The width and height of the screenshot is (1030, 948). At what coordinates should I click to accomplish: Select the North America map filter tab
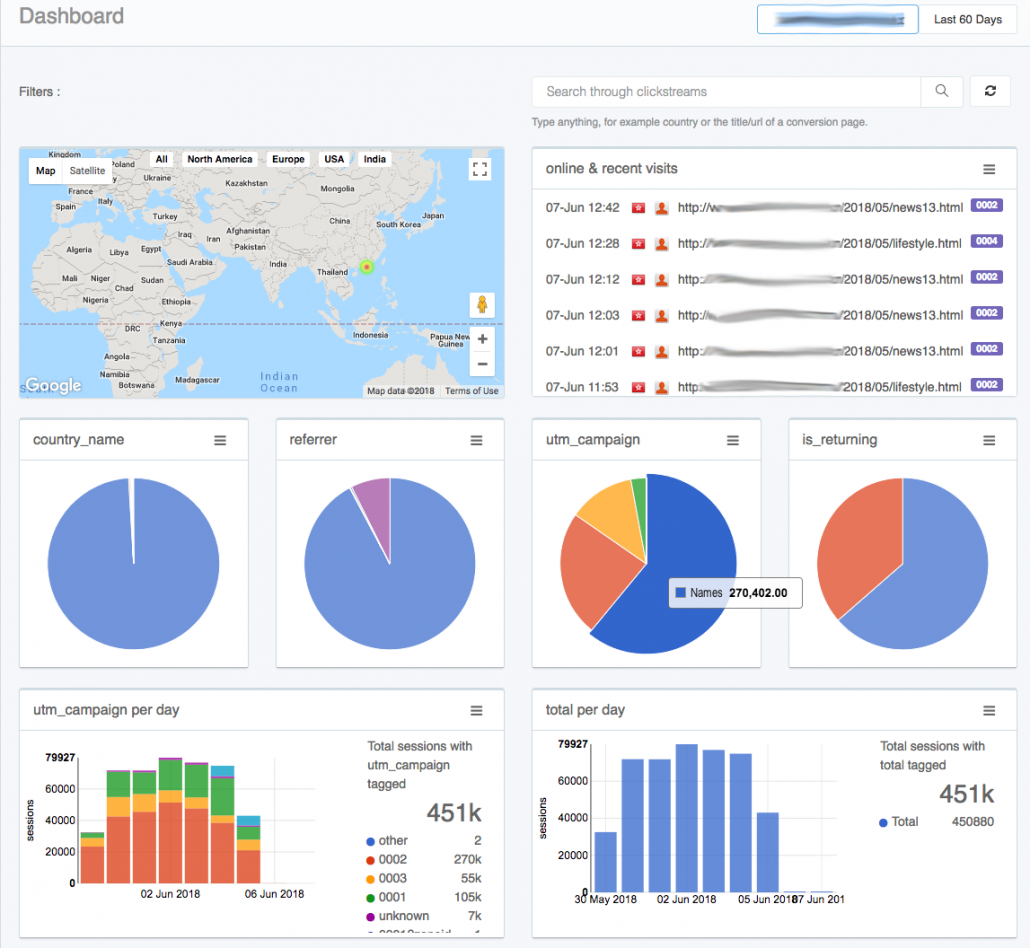219,158
